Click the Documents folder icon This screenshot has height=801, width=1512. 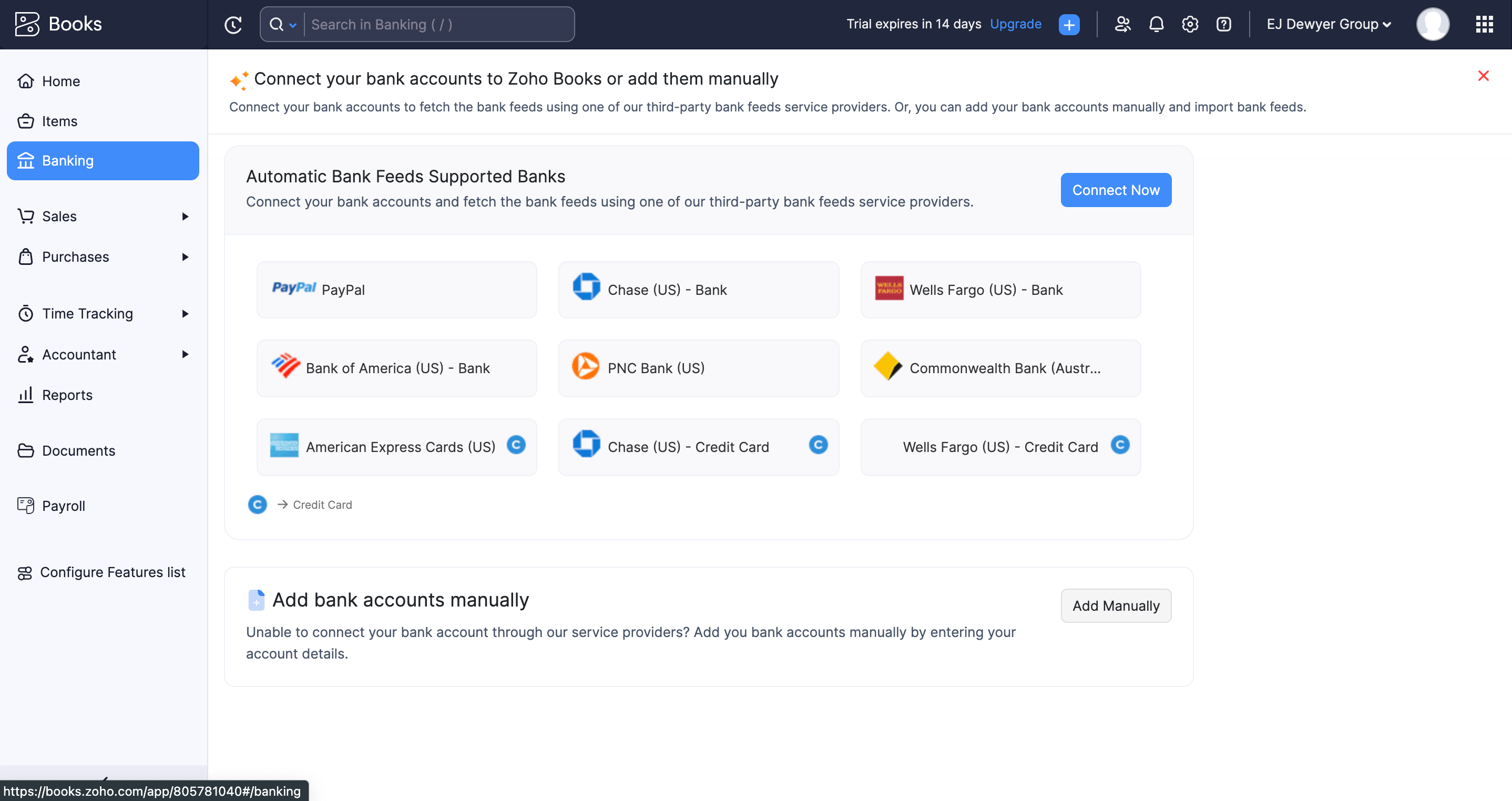25,450
